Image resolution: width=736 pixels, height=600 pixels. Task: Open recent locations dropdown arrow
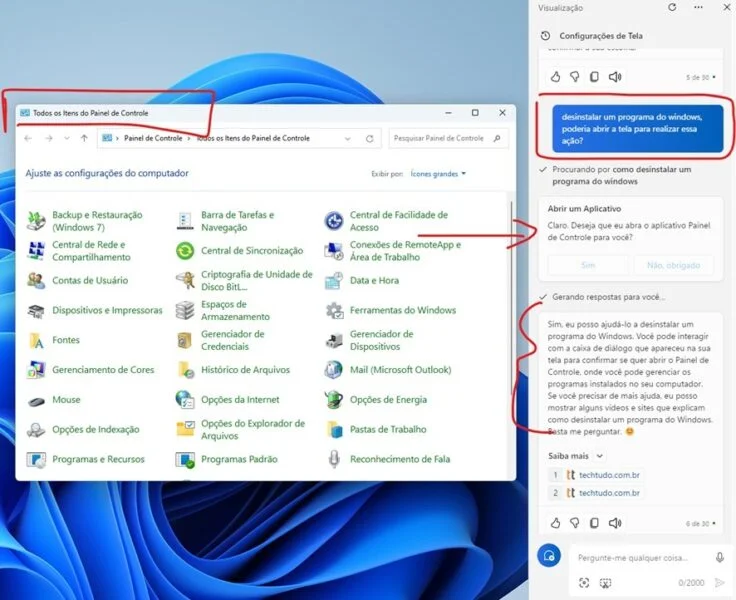point(67,138)
